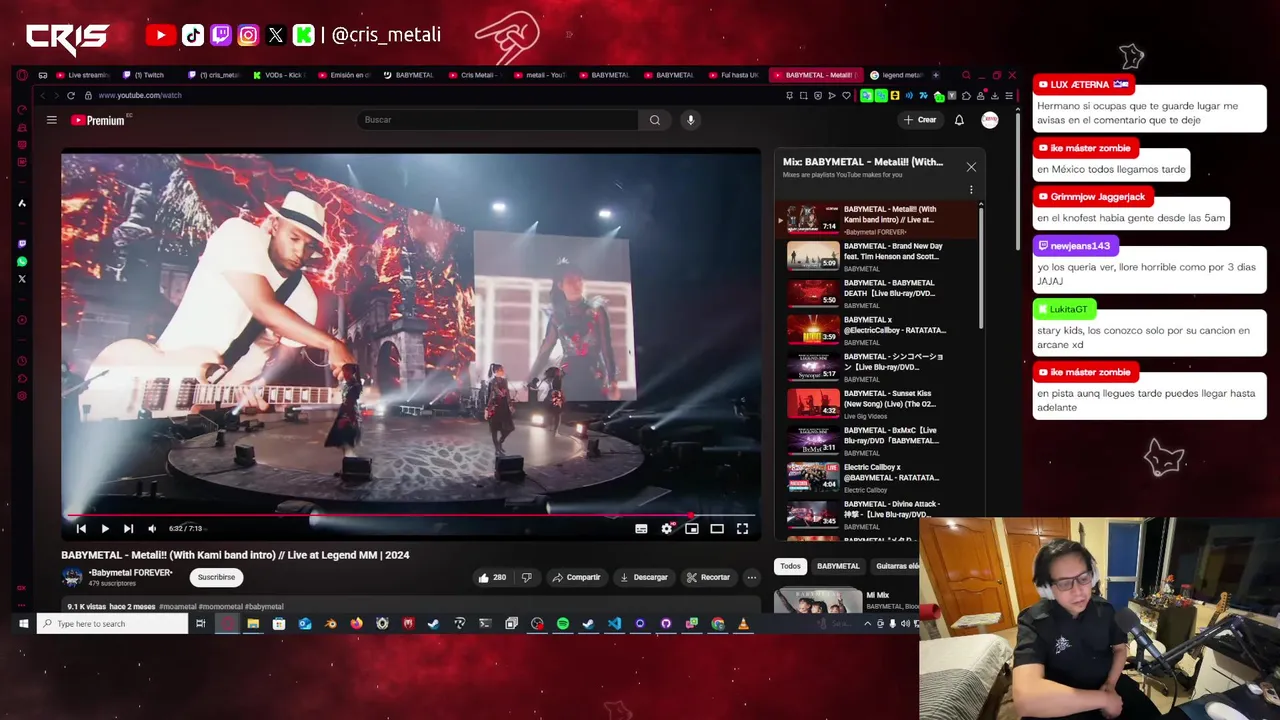1280x720 pixels.
Task: Switch to the VODs - Kick browser tab
Action: [x=279, y=75]
